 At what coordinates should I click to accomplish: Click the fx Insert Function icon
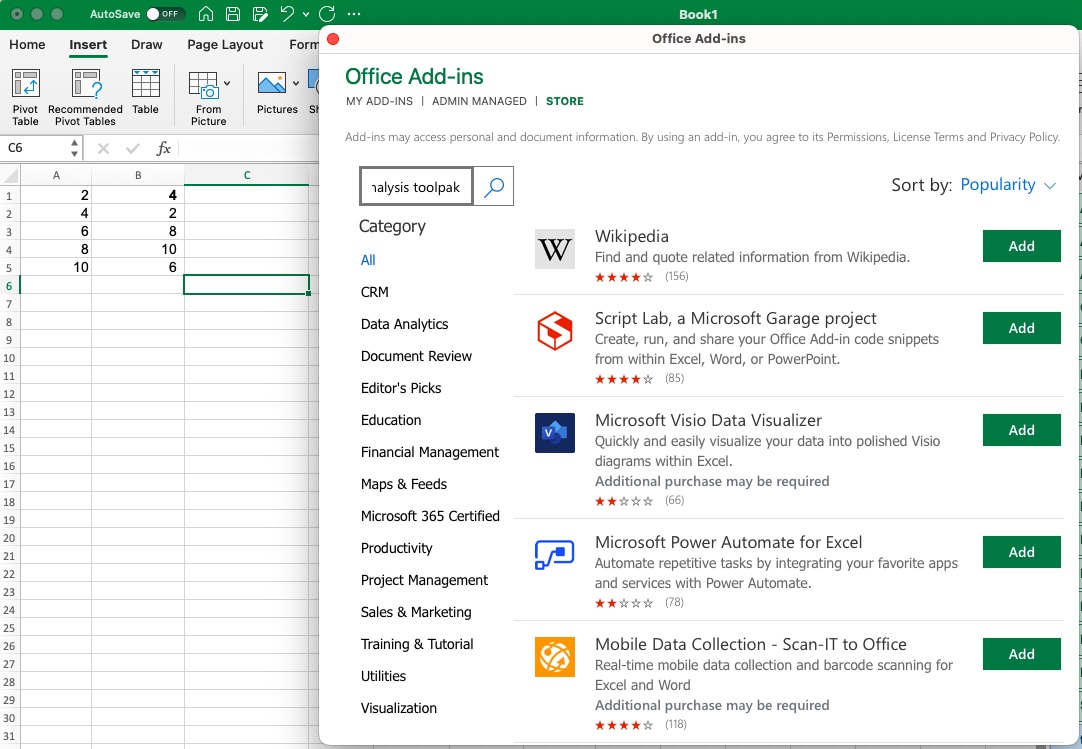point(164,148)
